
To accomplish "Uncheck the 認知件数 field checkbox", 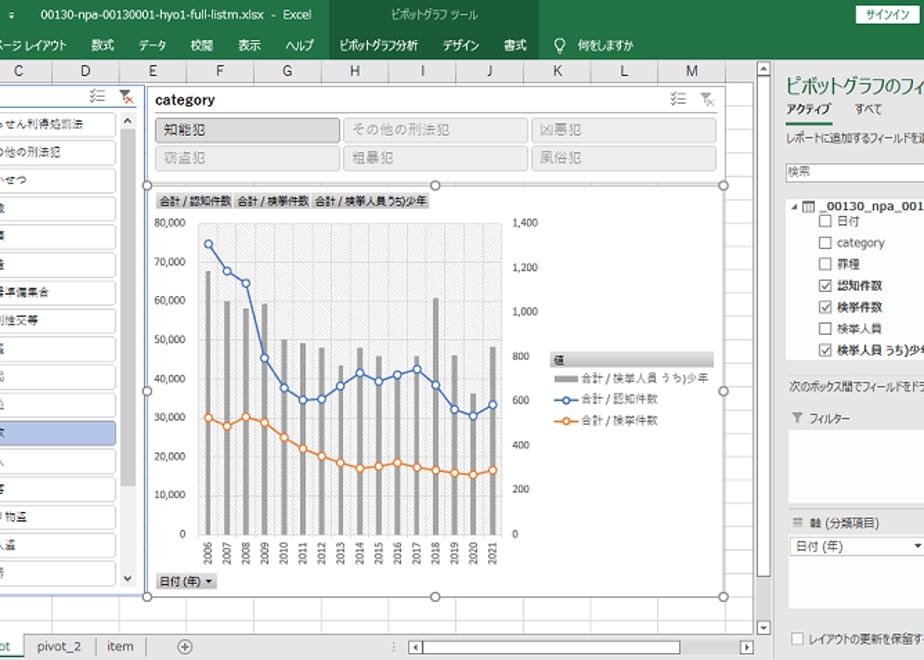I will pyautogui.click(x=825, y=286).
